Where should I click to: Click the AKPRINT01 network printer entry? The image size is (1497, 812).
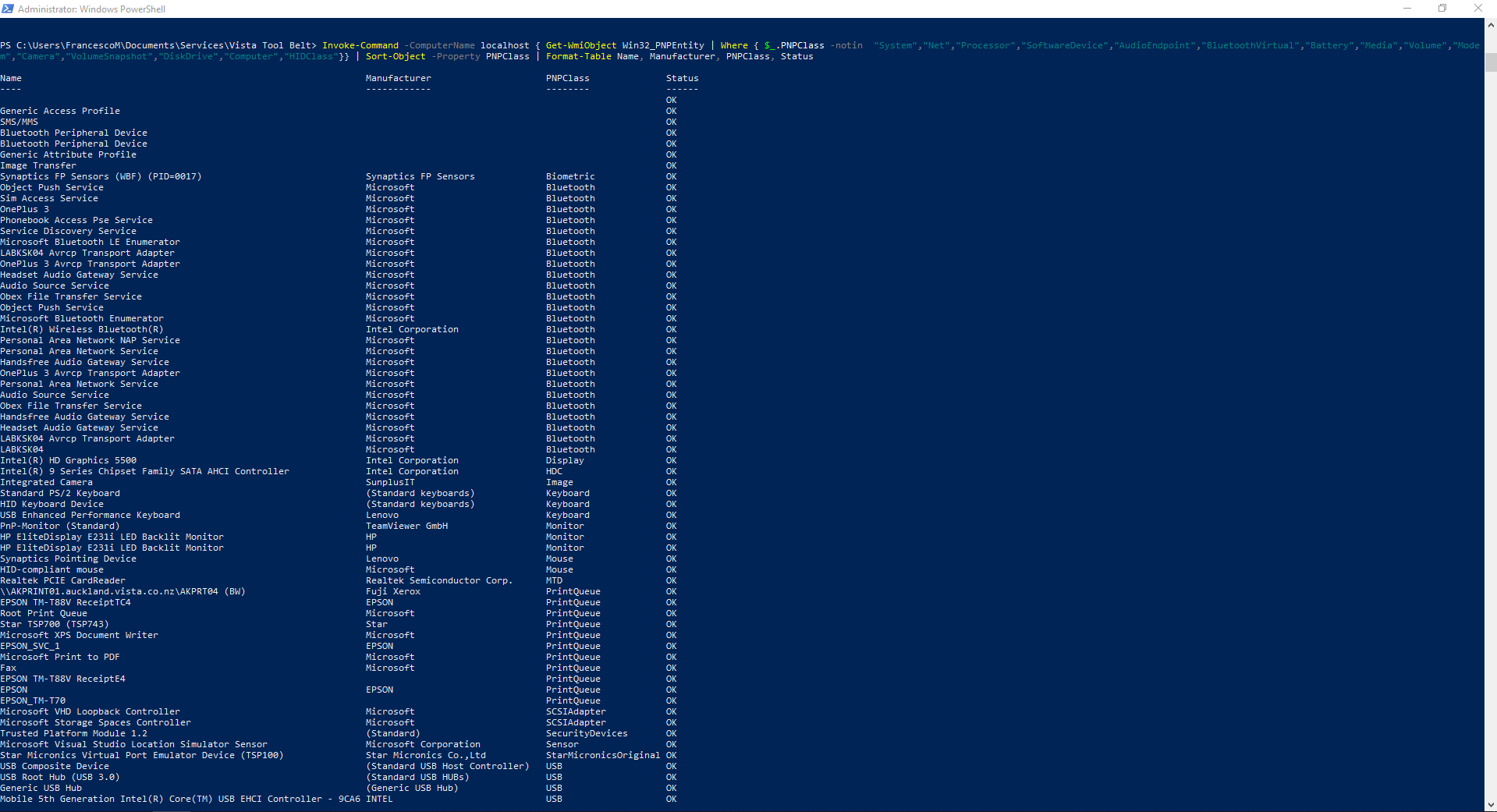point(122,591)
